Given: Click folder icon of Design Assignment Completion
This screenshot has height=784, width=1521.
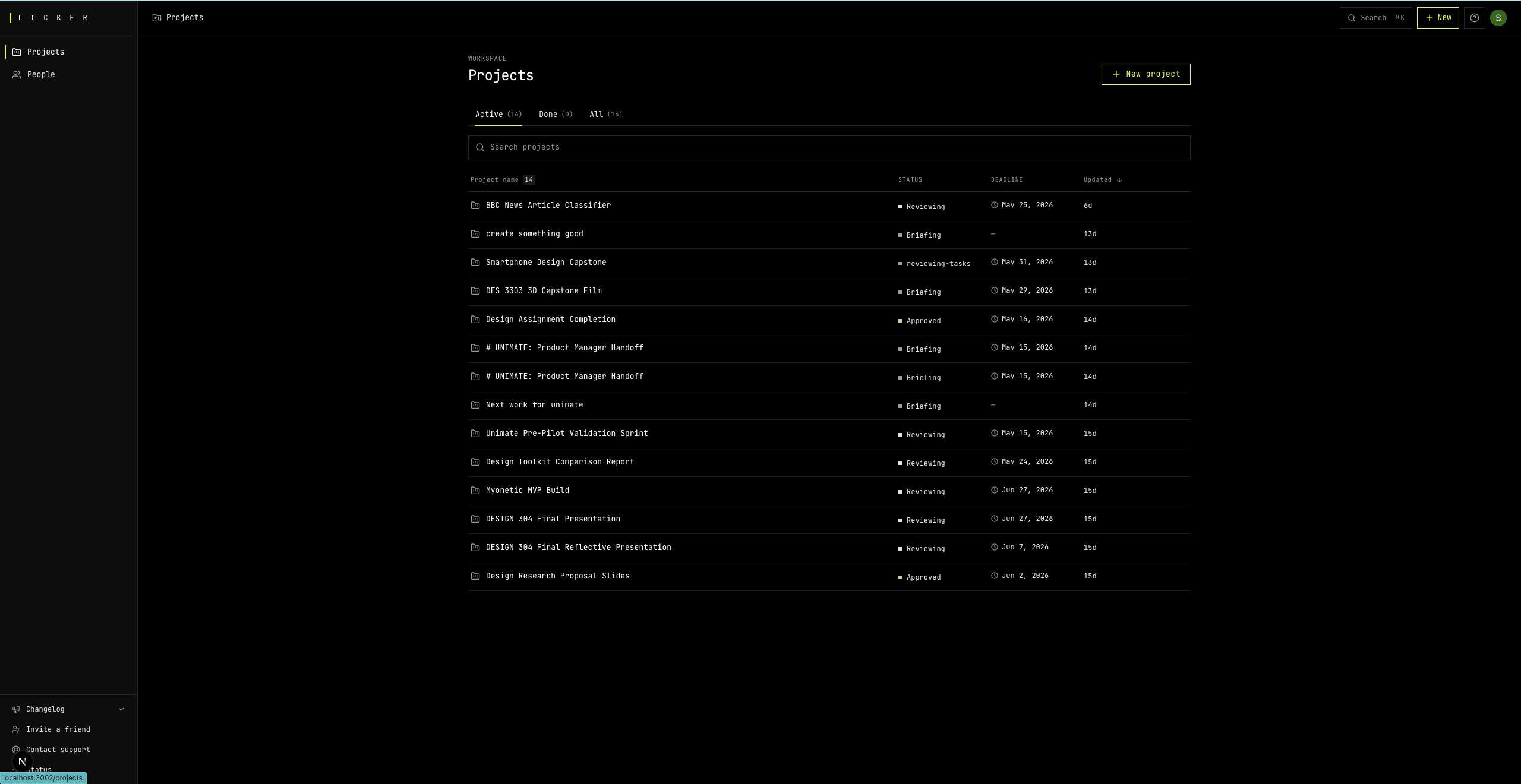Looking at the screenshot, I should [475, 320].
